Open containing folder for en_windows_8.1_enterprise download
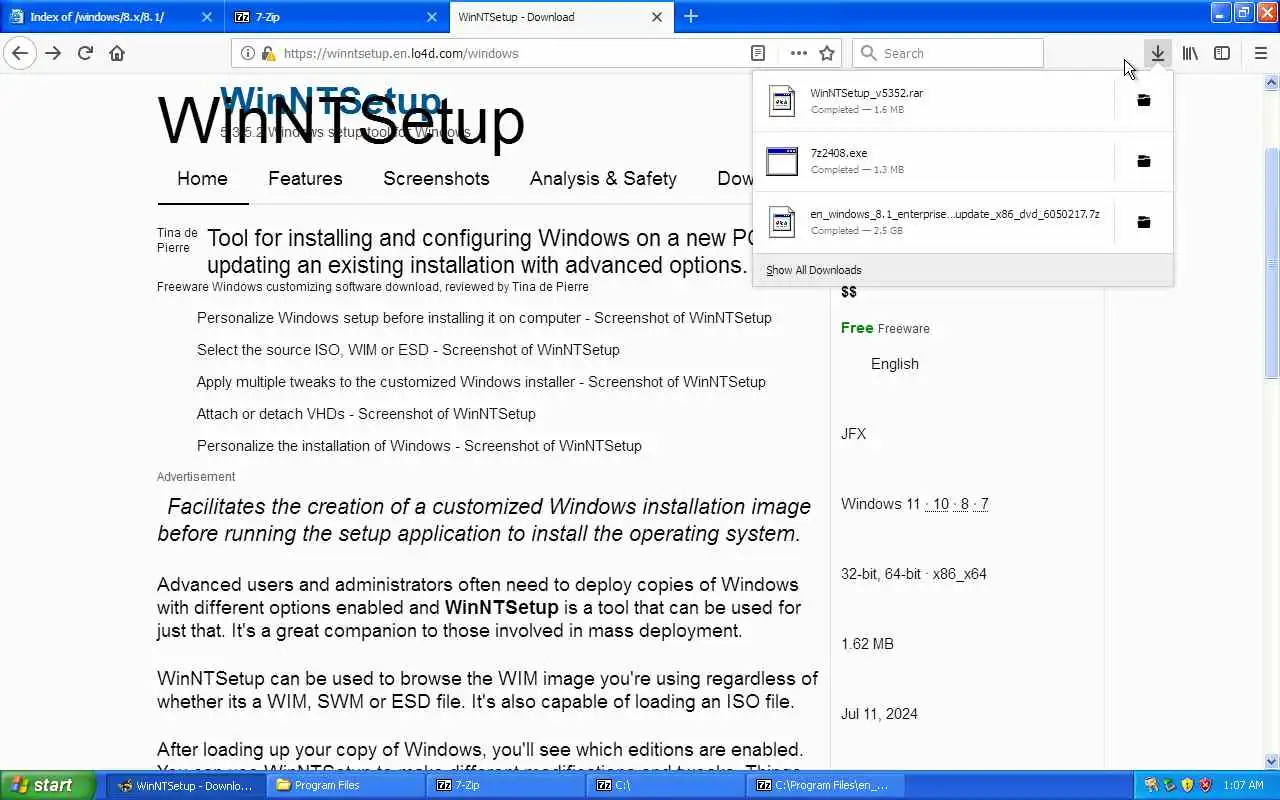This screenshot has width=1280, height=800. point(1144,222)
